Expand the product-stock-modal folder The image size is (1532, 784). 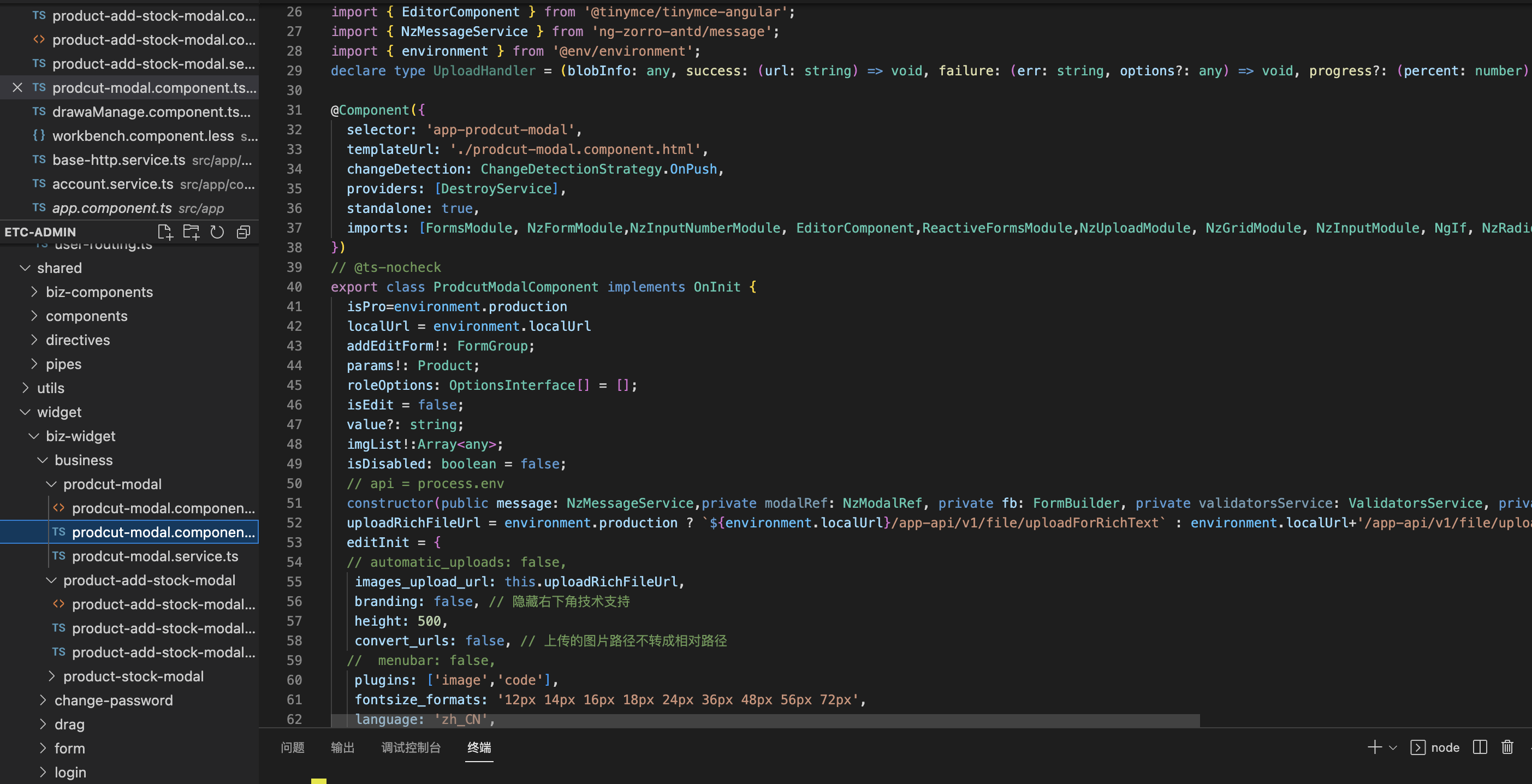pyautogui.click(x=52, y=676)
